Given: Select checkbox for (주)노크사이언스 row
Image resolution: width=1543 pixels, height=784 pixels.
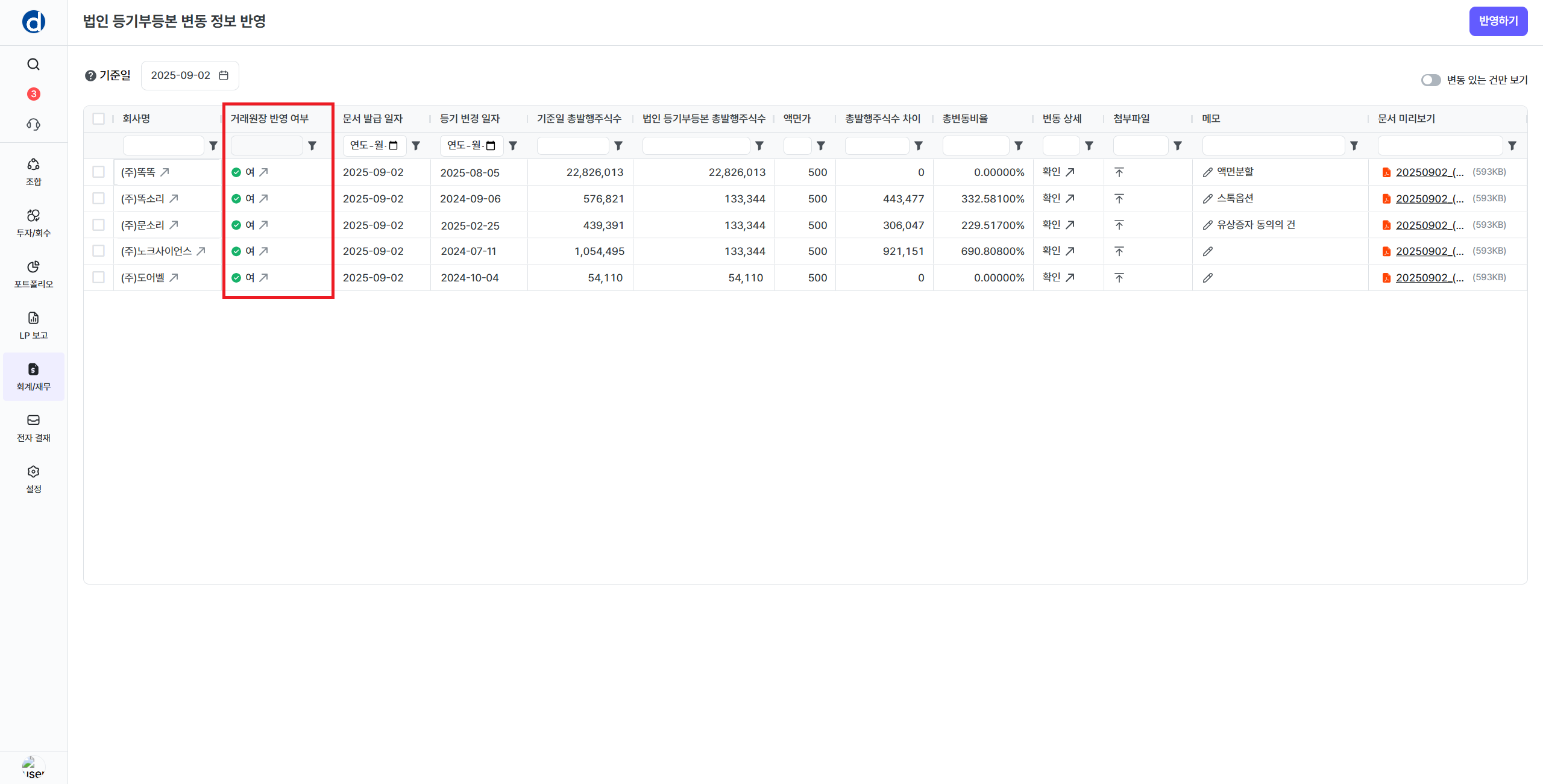Looking at the screenshot, I should click(x=99, y=251).
